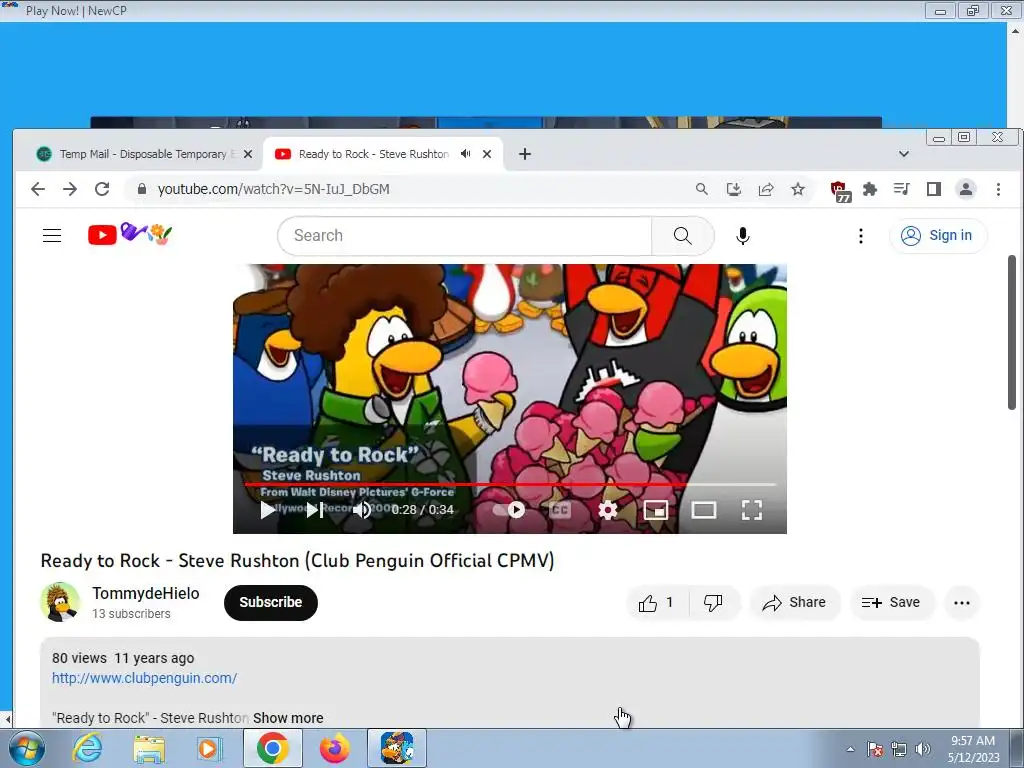Click the install app icon in the address bar
The height and width of the screenshot is (768, 1024).
pyautogui.click(x=733, y=189)
